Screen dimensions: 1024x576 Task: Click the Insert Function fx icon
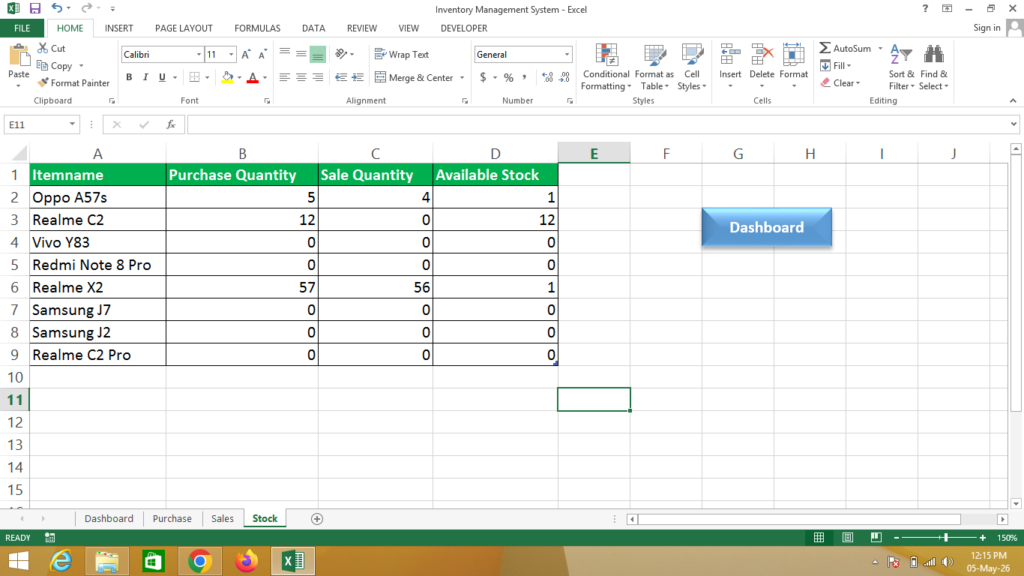point(170,124)
